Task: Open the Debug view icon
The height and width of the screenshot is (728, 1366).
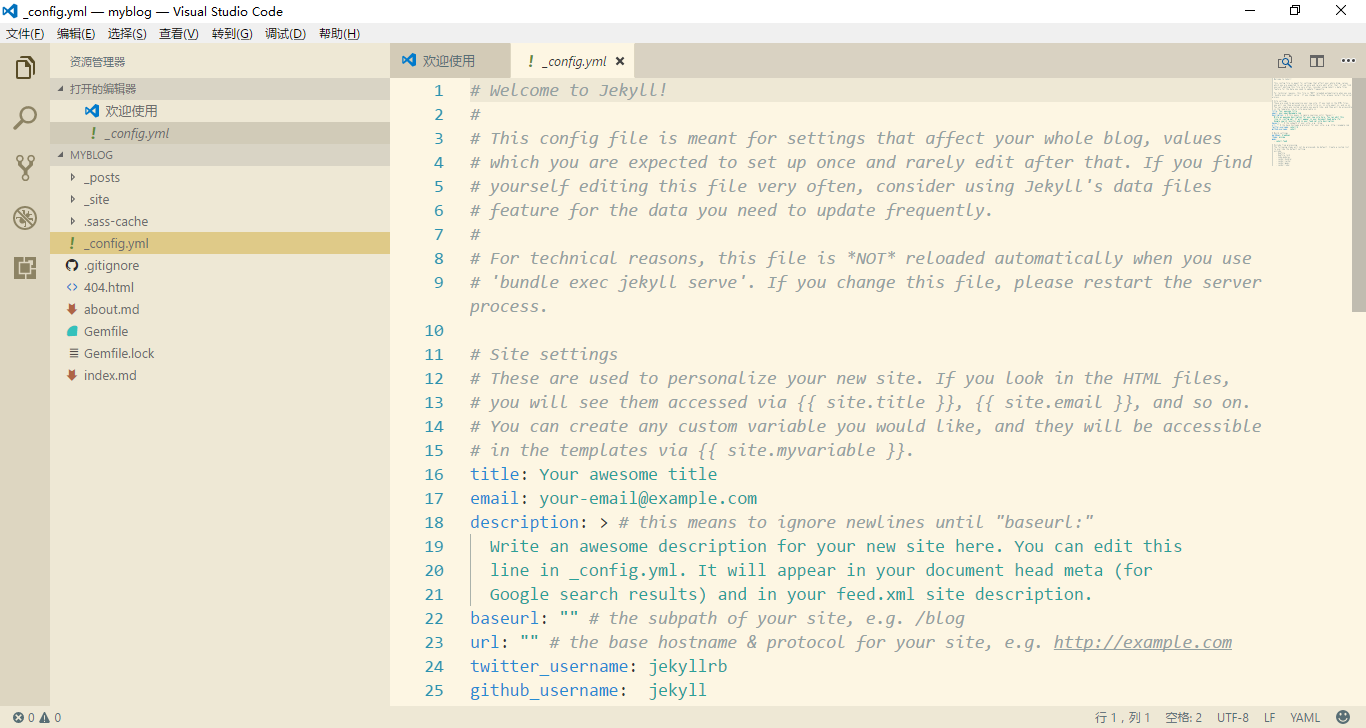Action: (x=25, y=218)
